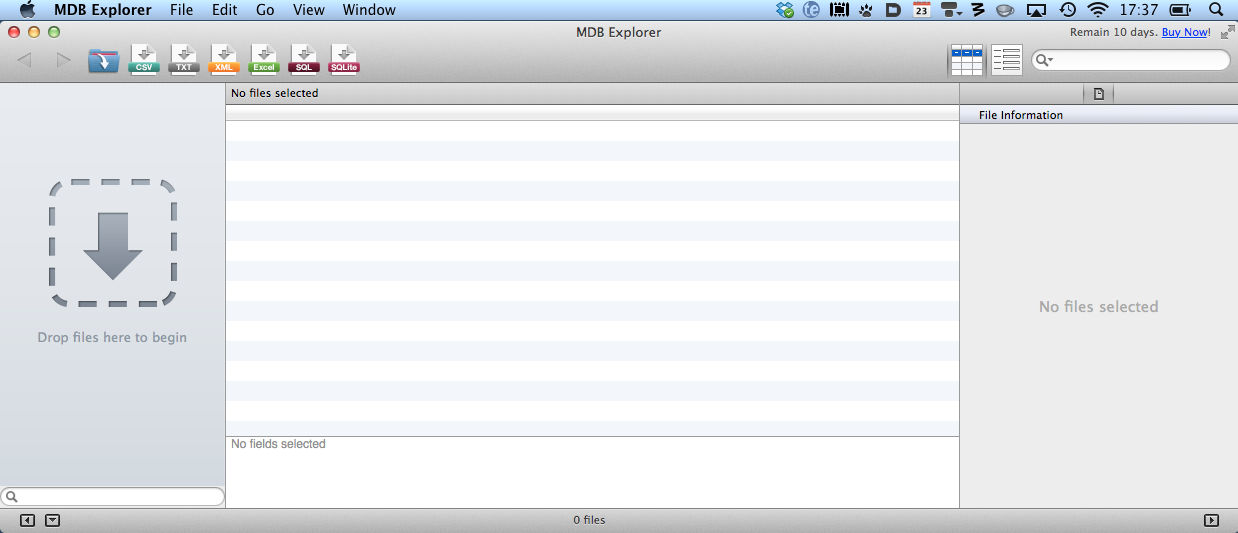Click the file info icon in the right panel header
Viewport: 1238px width, 533px height.
1098,94
